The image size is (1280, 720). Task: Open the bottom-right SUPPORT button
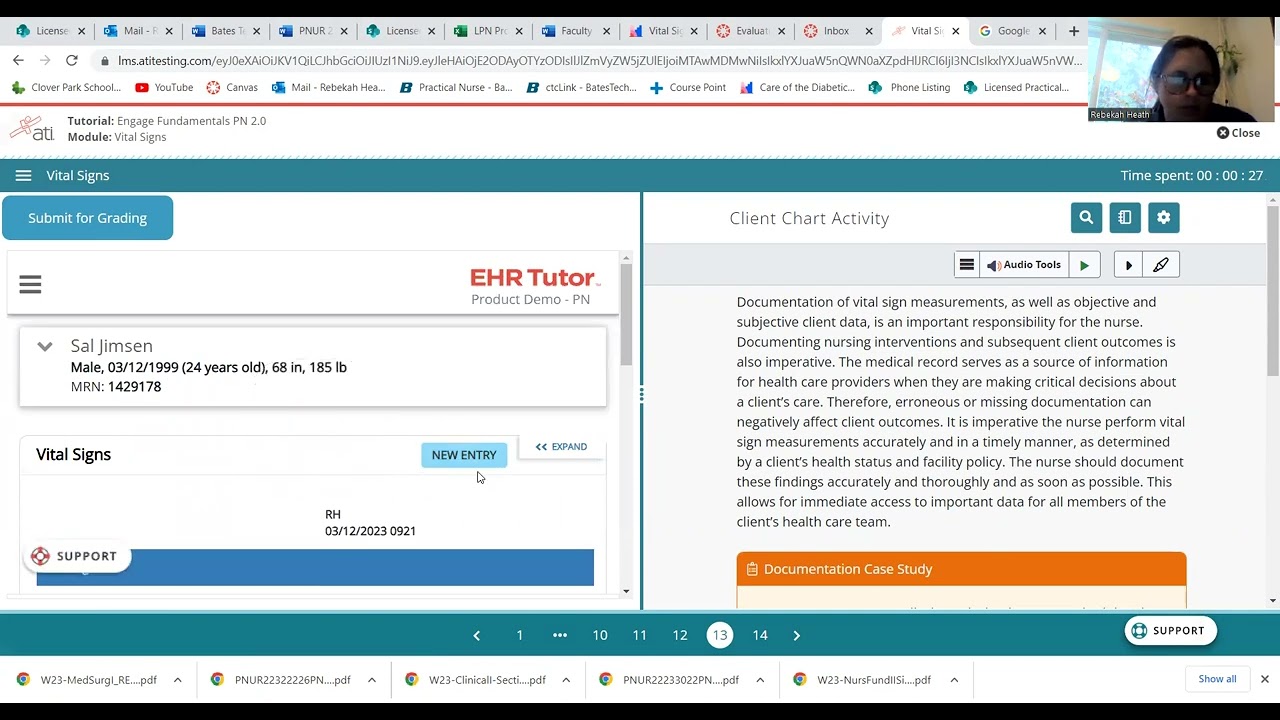(1168, 631)
